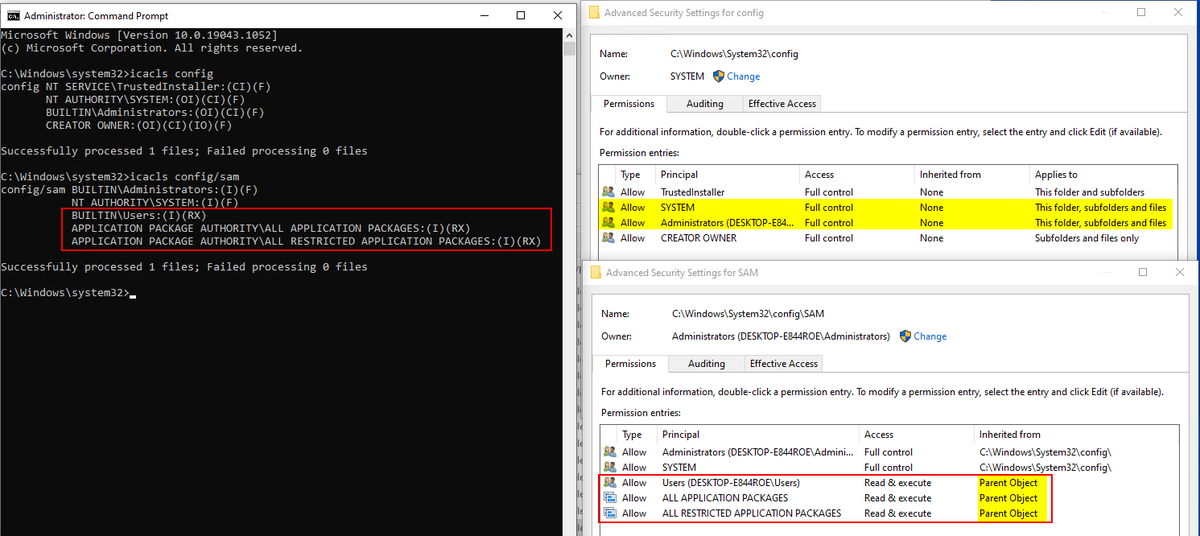Click the user icon for Users (DESKTOP-E844ROE\Users) row
Viewport: 1200px width, 536px height.
coord(610,483)
